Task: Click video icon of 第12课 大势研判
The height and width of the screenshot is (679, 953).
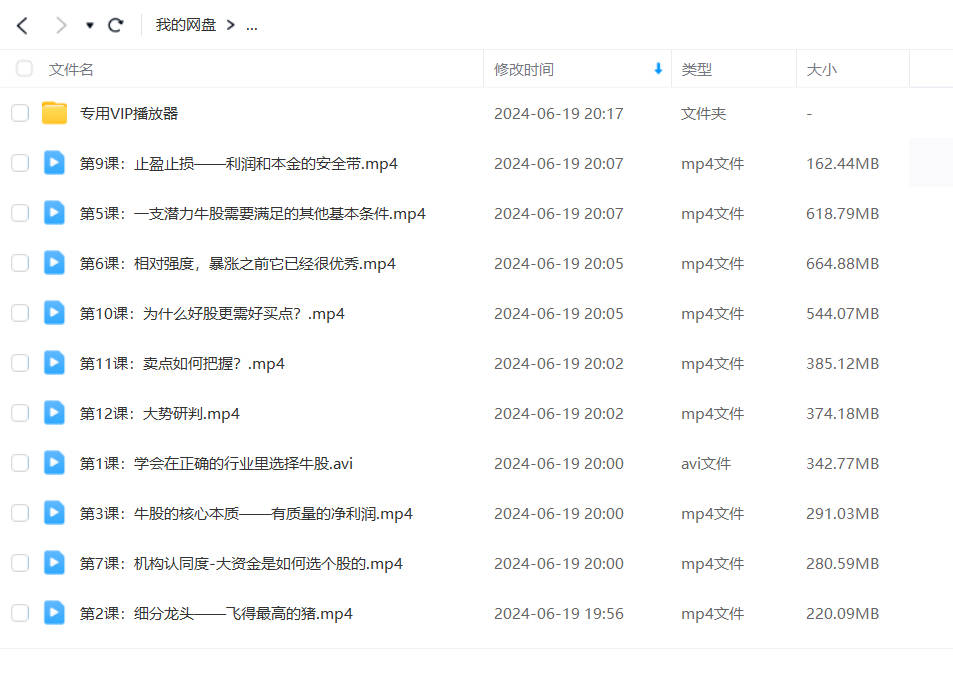Action: 54,413
